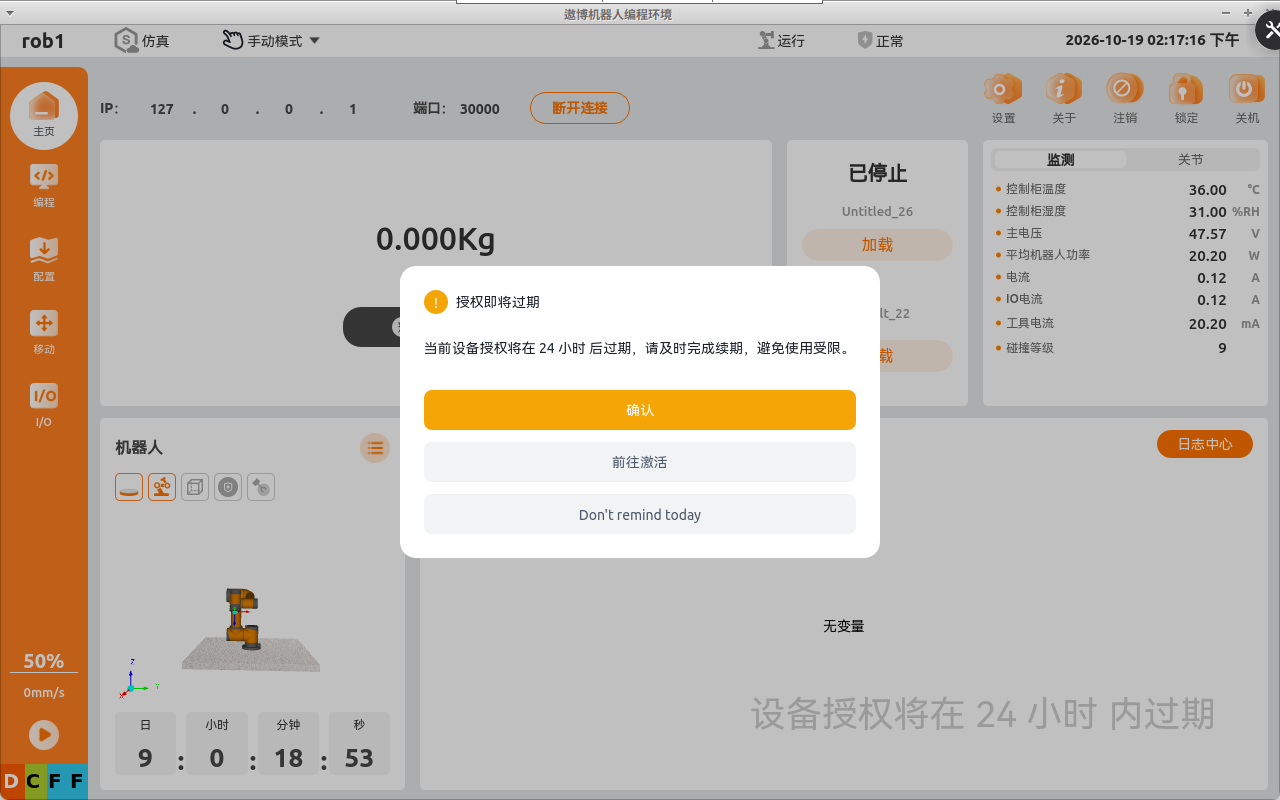1280x800 pixels.
Task: Expand the 手动模式 mode dropdown
Action: [x=271, y=41]
